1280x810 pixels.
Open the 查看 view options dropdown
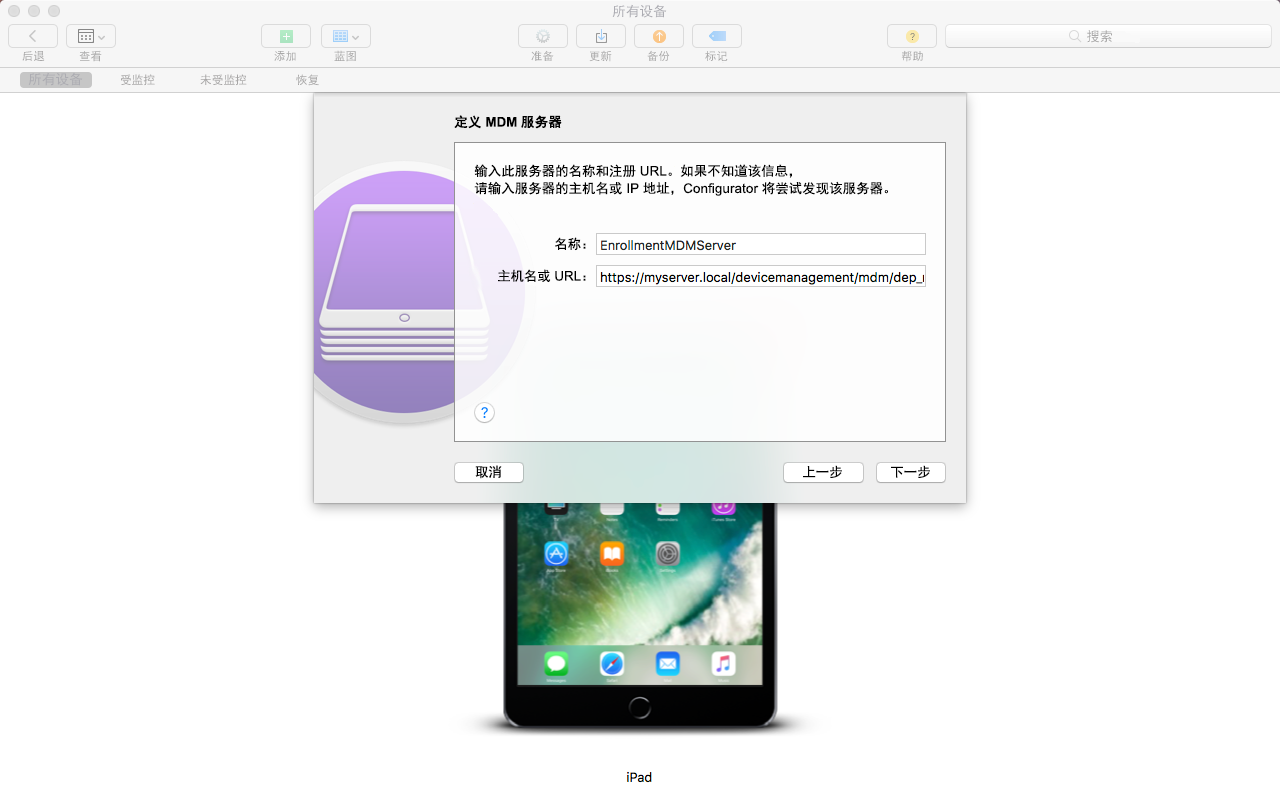[91, 36]
